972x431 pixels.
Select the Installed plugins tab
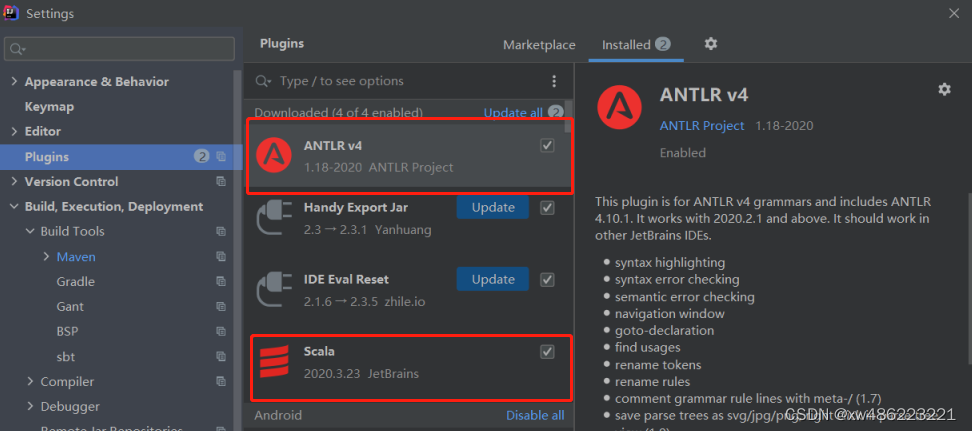click(626, 45)
